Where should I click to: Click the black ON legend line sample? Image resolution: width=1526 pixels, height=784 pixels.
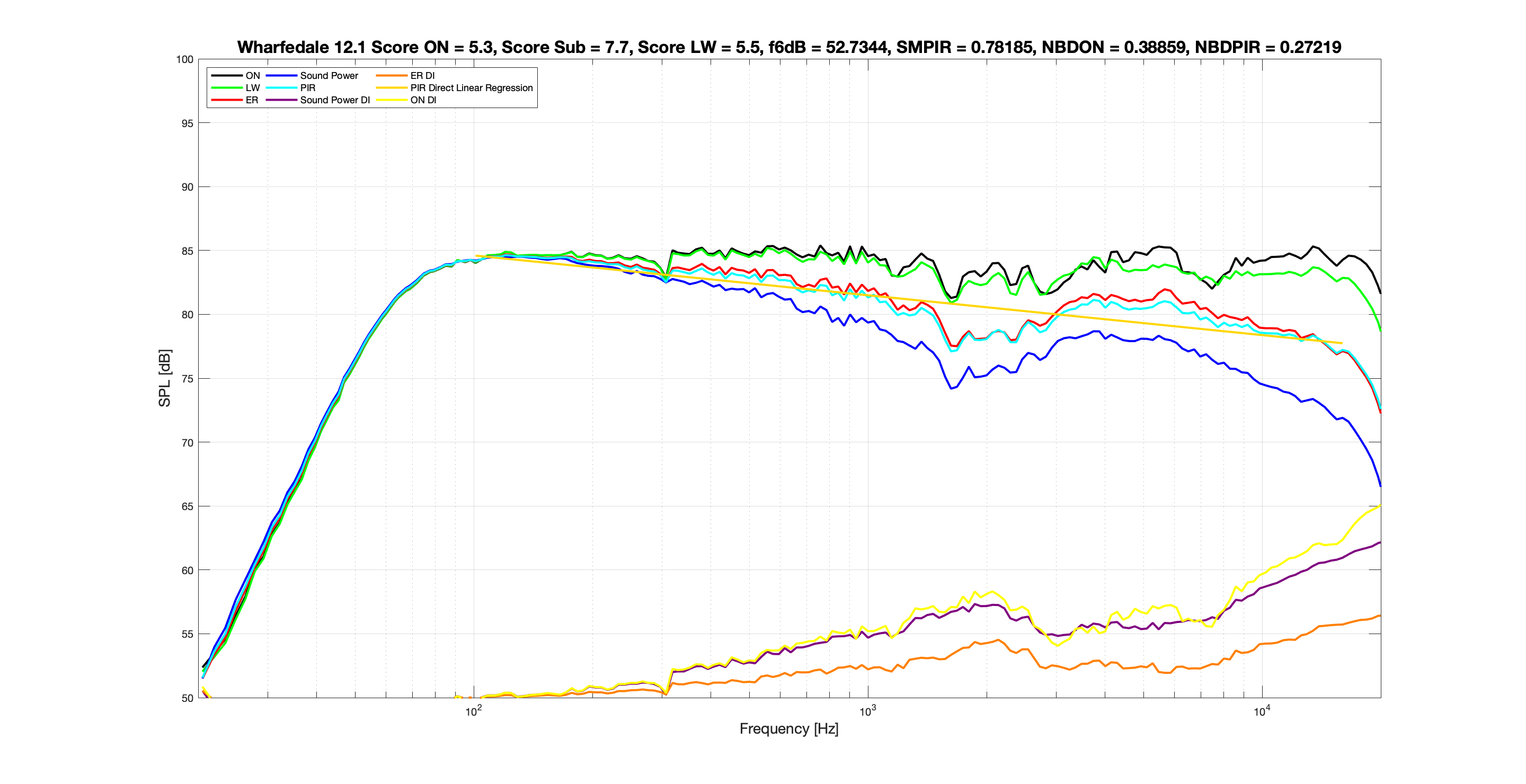(226, 76)
